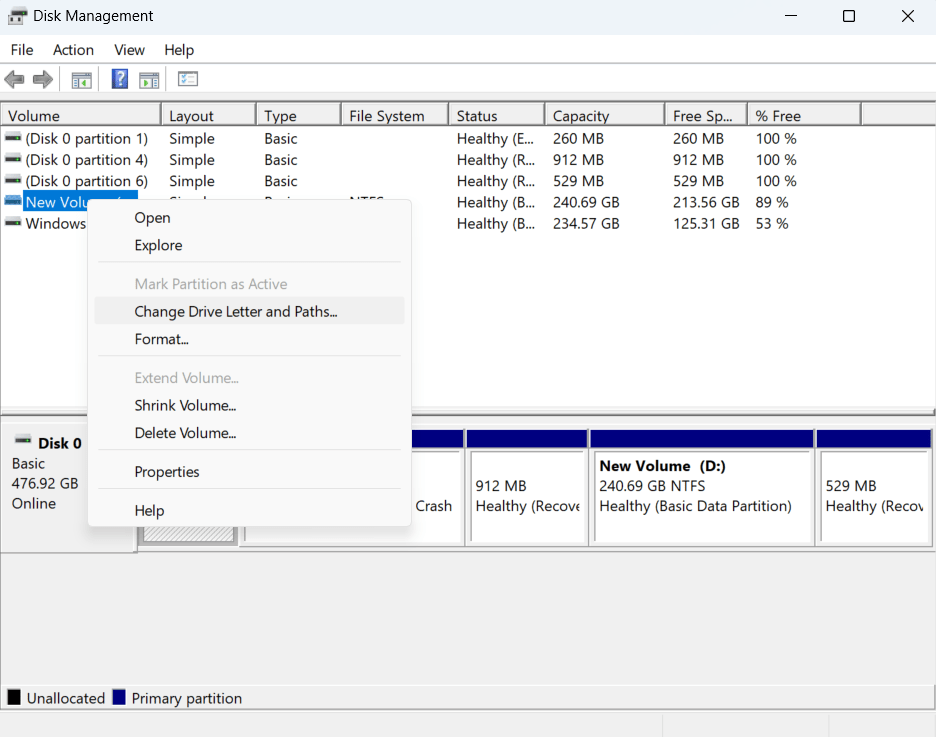Toggle the Show/Hide Action Pane icon
The width and height of the screenshot is (936, 737).
pyautogui.click(x=149, y=80)
